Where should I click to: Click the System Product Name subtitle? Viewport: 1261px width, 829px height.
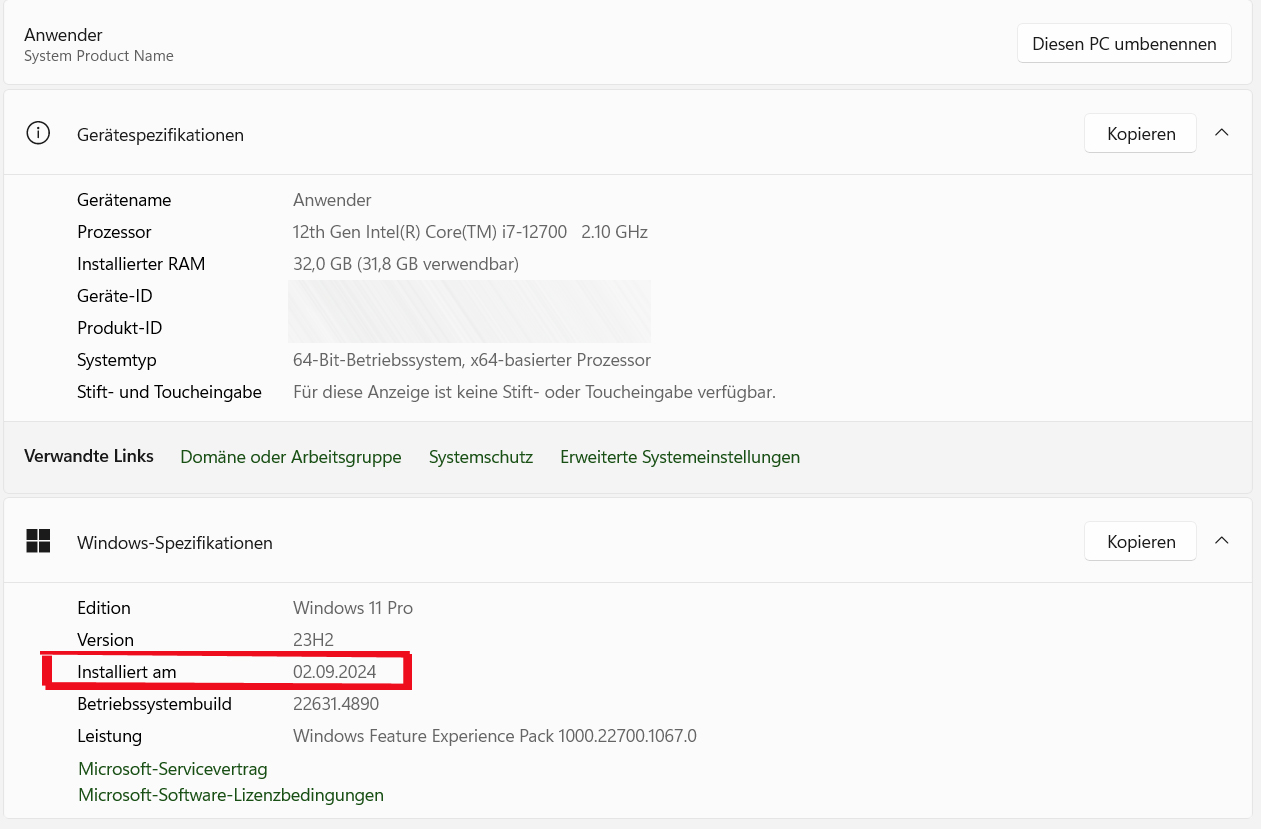tap(99, 56)
